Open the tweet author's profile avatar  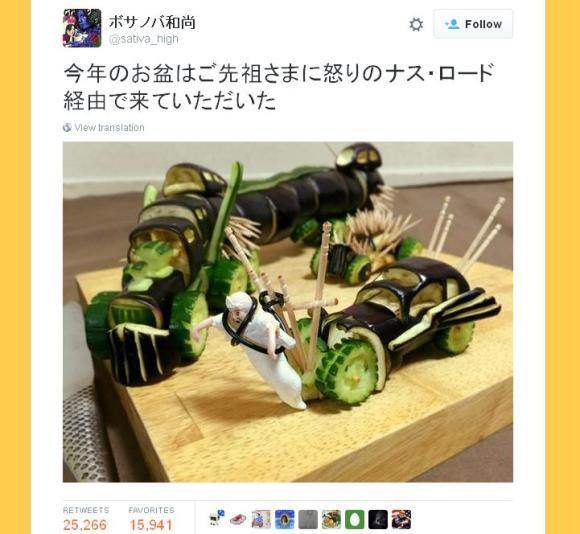(82, 28)
